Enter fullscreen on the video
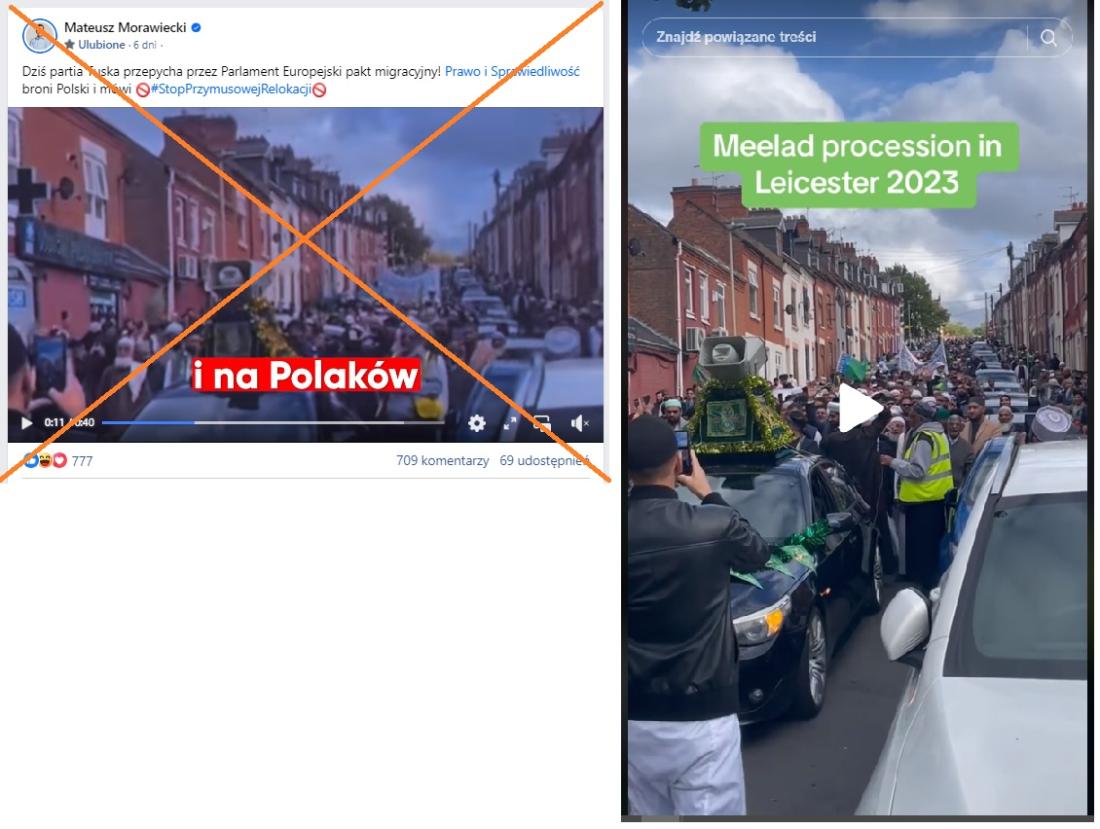Image resolution: width=1100 pixels, height=829 pixels. coord(510,423)
